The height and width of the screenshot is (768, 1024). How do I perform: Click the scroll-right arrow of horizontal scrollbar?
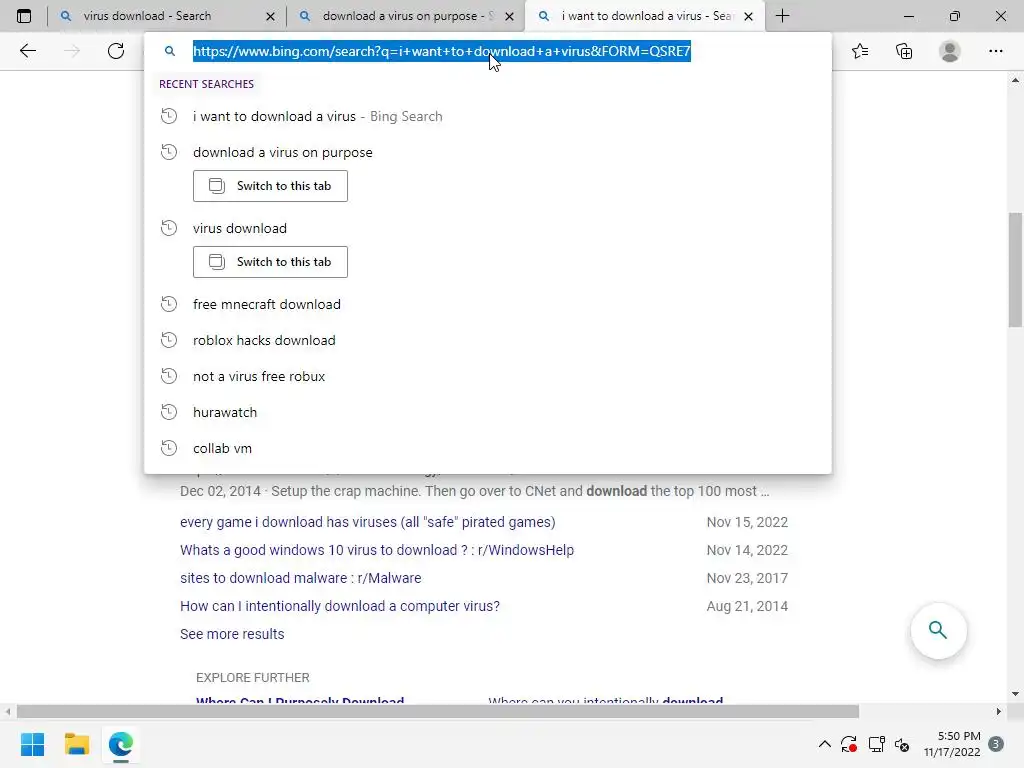pyautogui.click(x=999, y=711)
